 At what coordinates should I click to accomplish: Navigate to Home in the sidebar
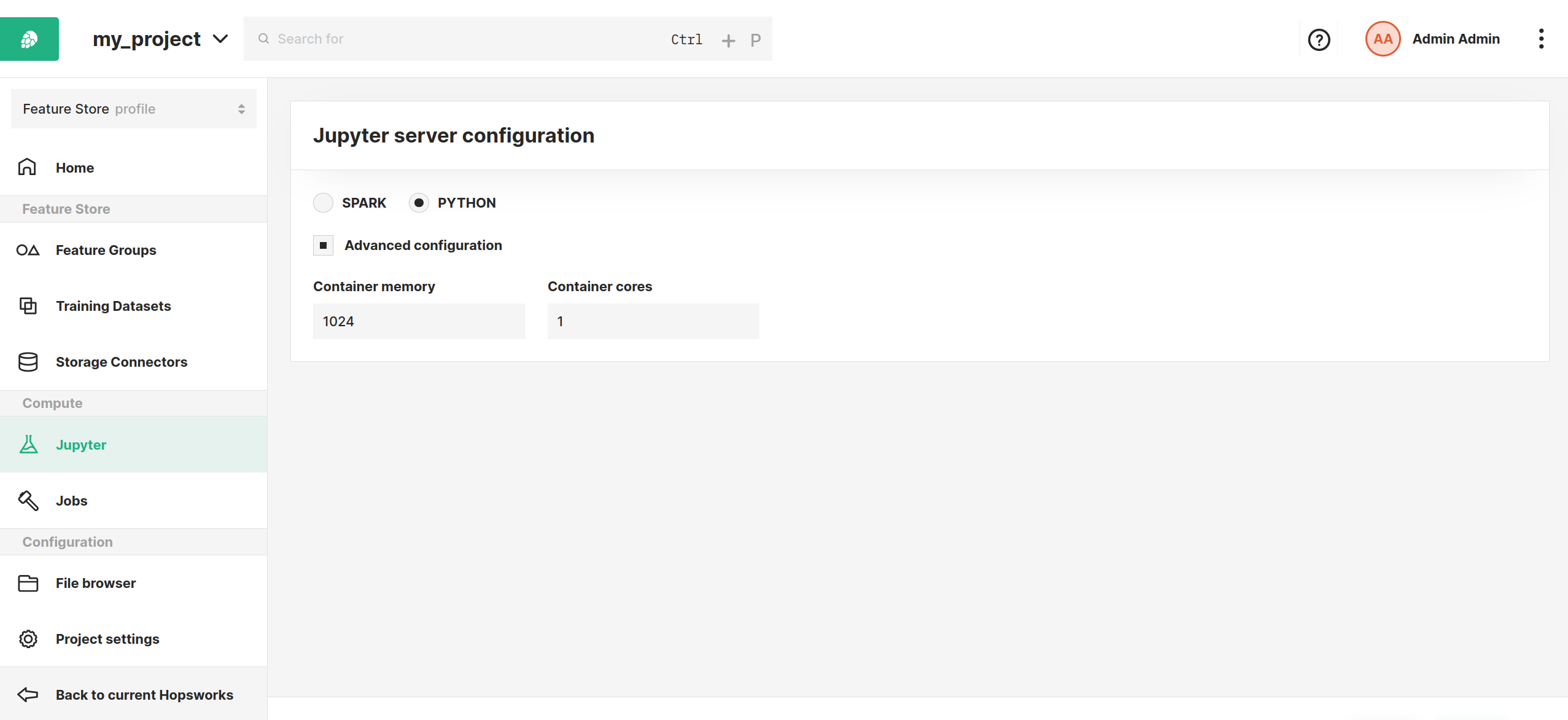point(74,167)
